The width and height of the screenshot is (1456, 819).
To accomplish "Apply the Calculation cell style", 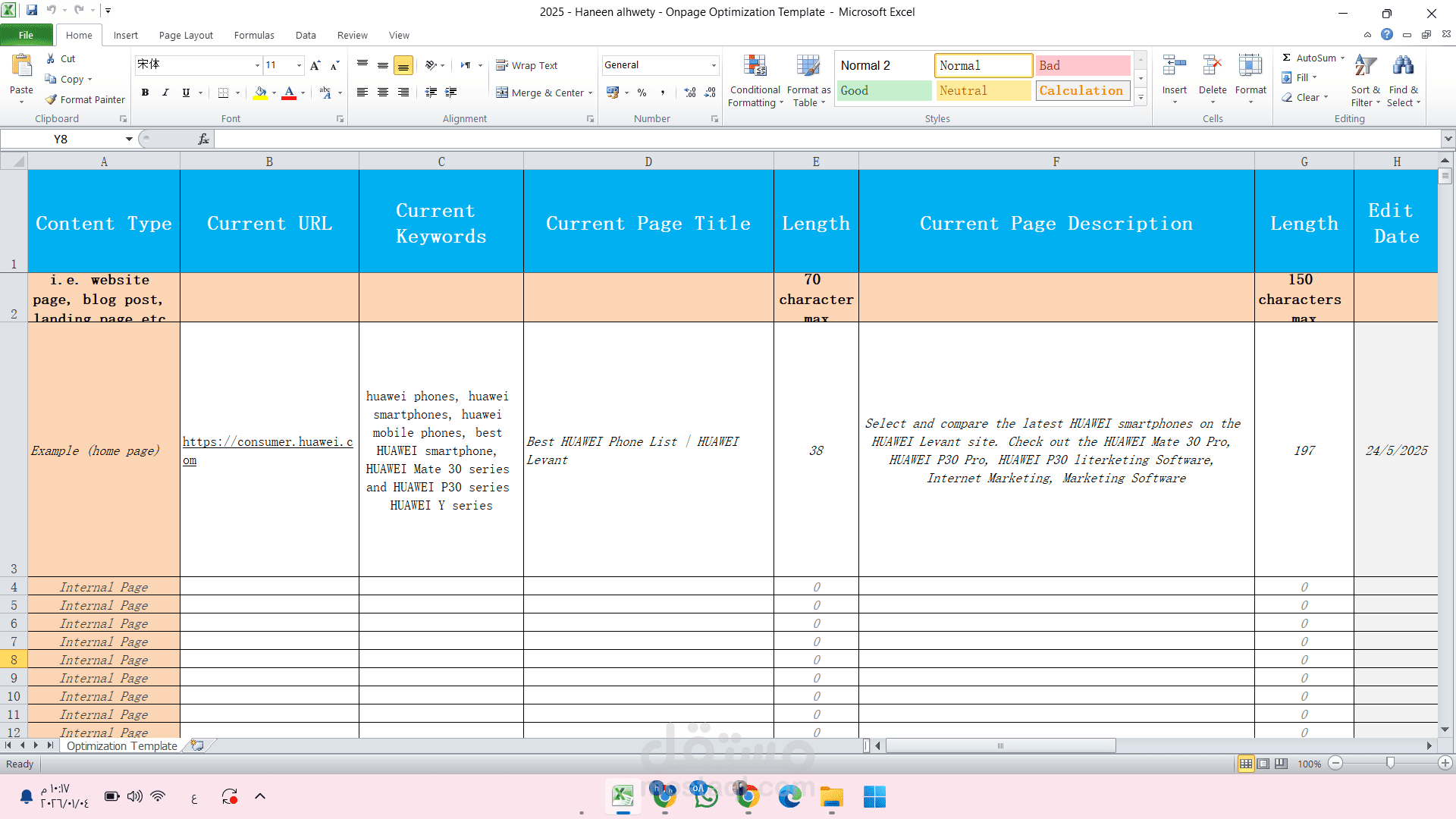I will (x=1081, y=90).
